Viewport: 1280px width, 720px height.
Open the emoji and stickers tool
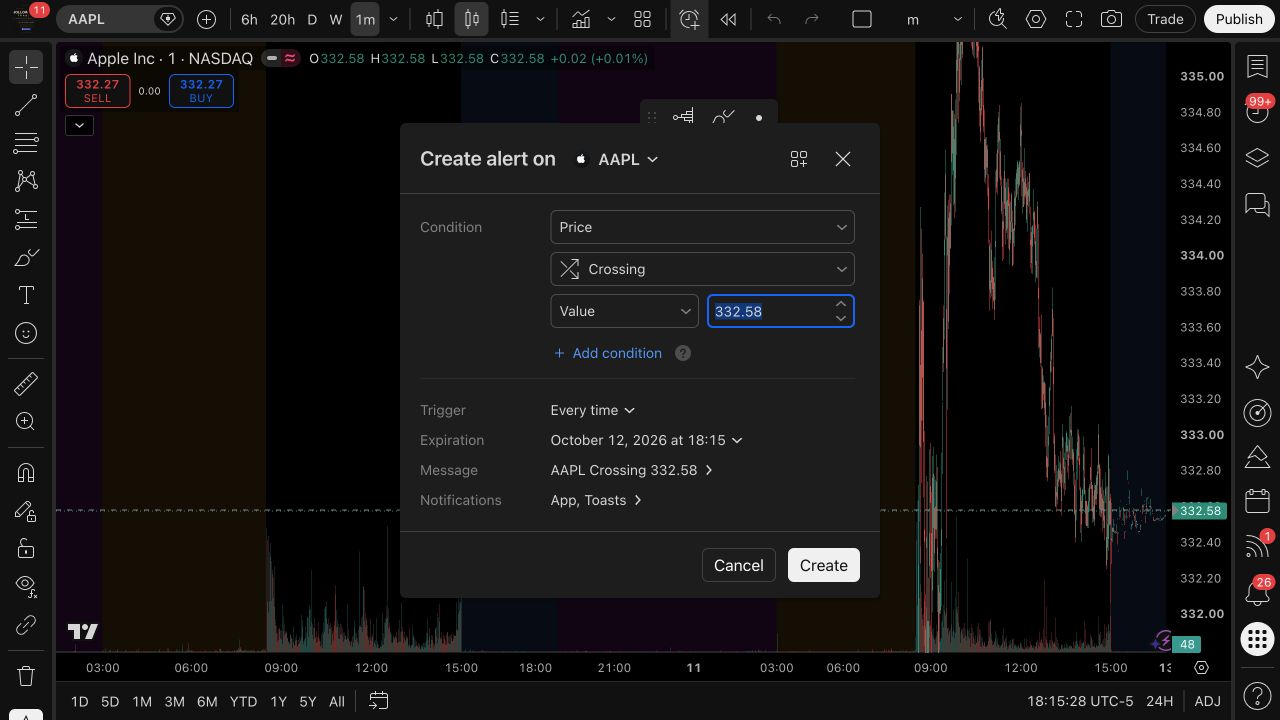(x=26, y=333)
